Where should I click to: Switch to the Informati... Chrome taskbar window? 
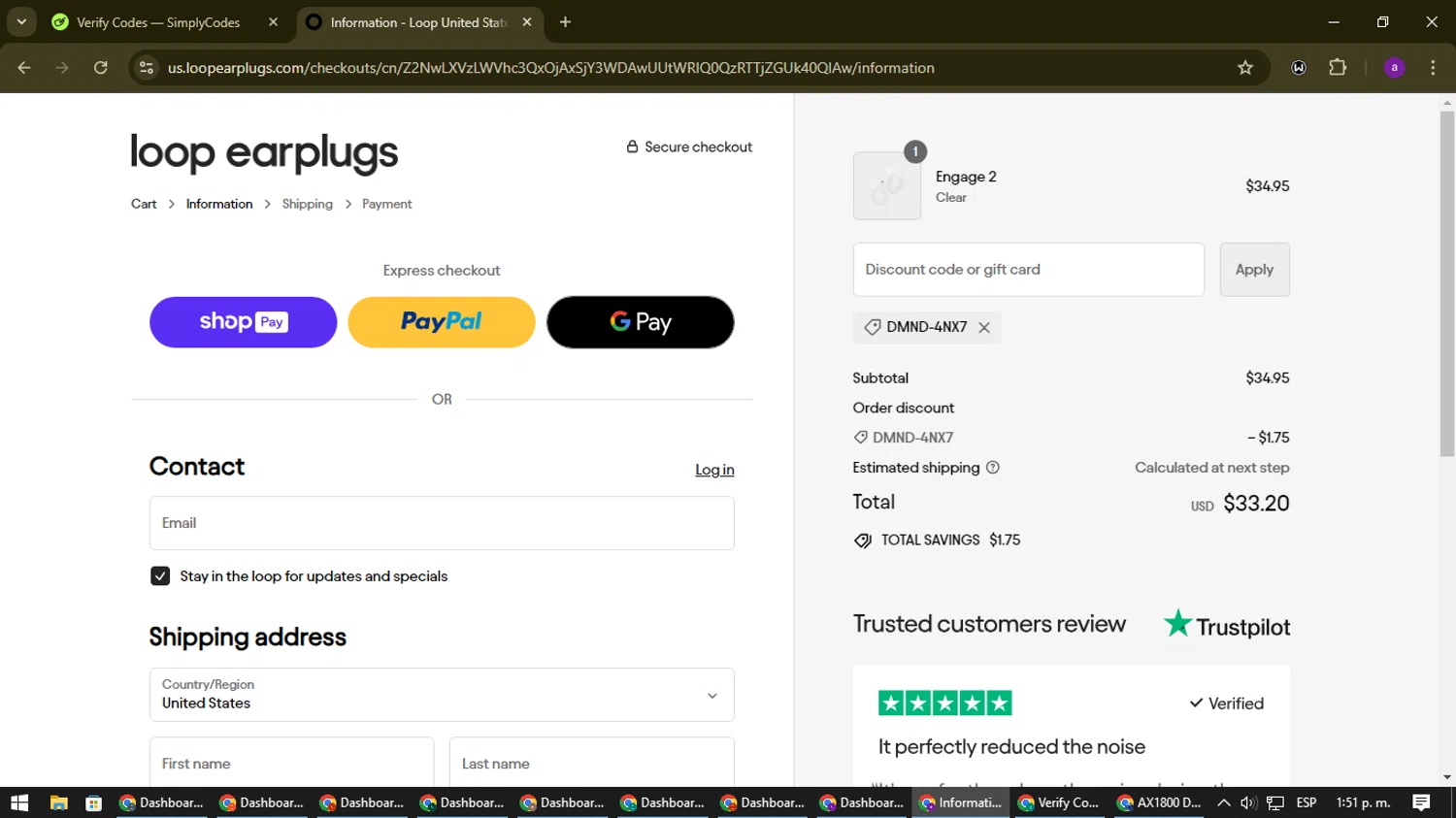click(961, 802)
